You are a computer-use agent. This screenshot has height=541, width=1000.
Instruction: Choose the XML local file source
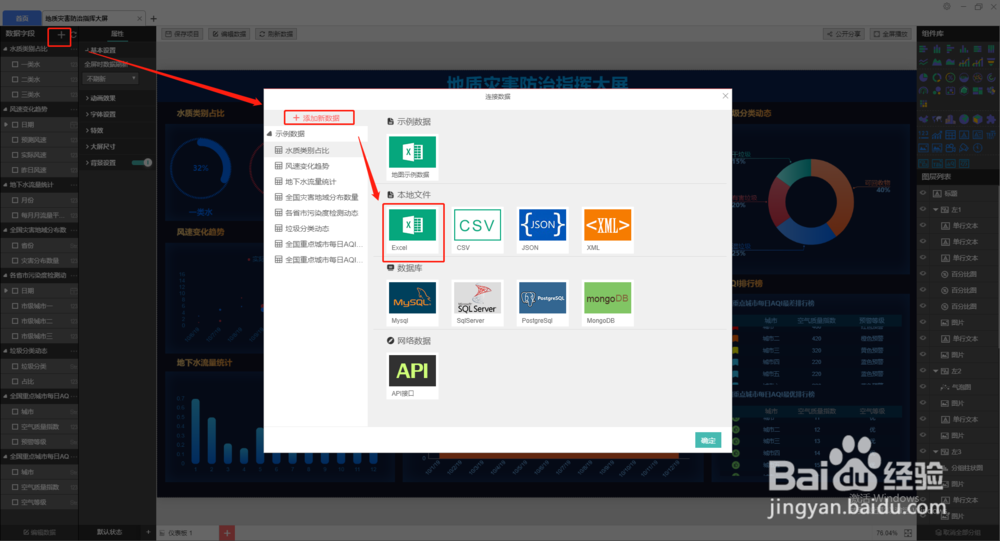pos(607,231)
